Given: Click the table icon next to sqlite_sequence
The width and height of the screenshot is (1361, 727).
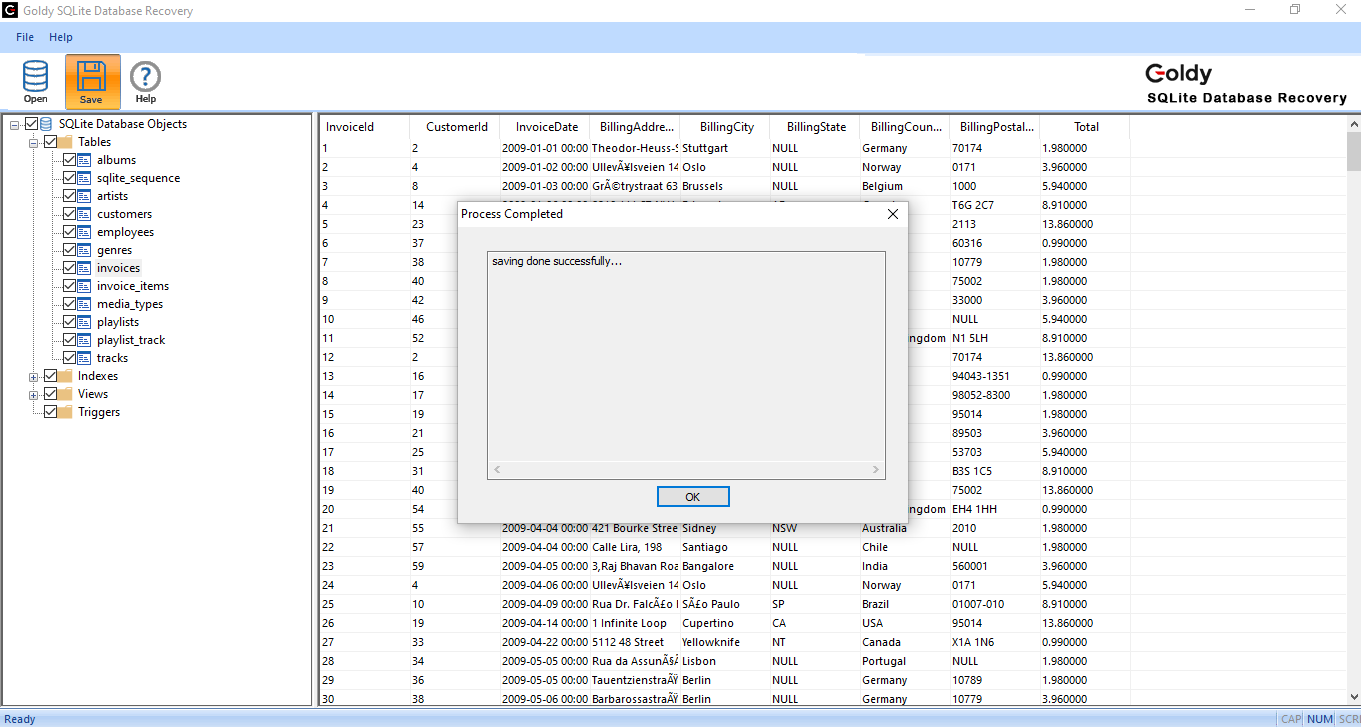Looking at the screenshot, I should [85, 178].
